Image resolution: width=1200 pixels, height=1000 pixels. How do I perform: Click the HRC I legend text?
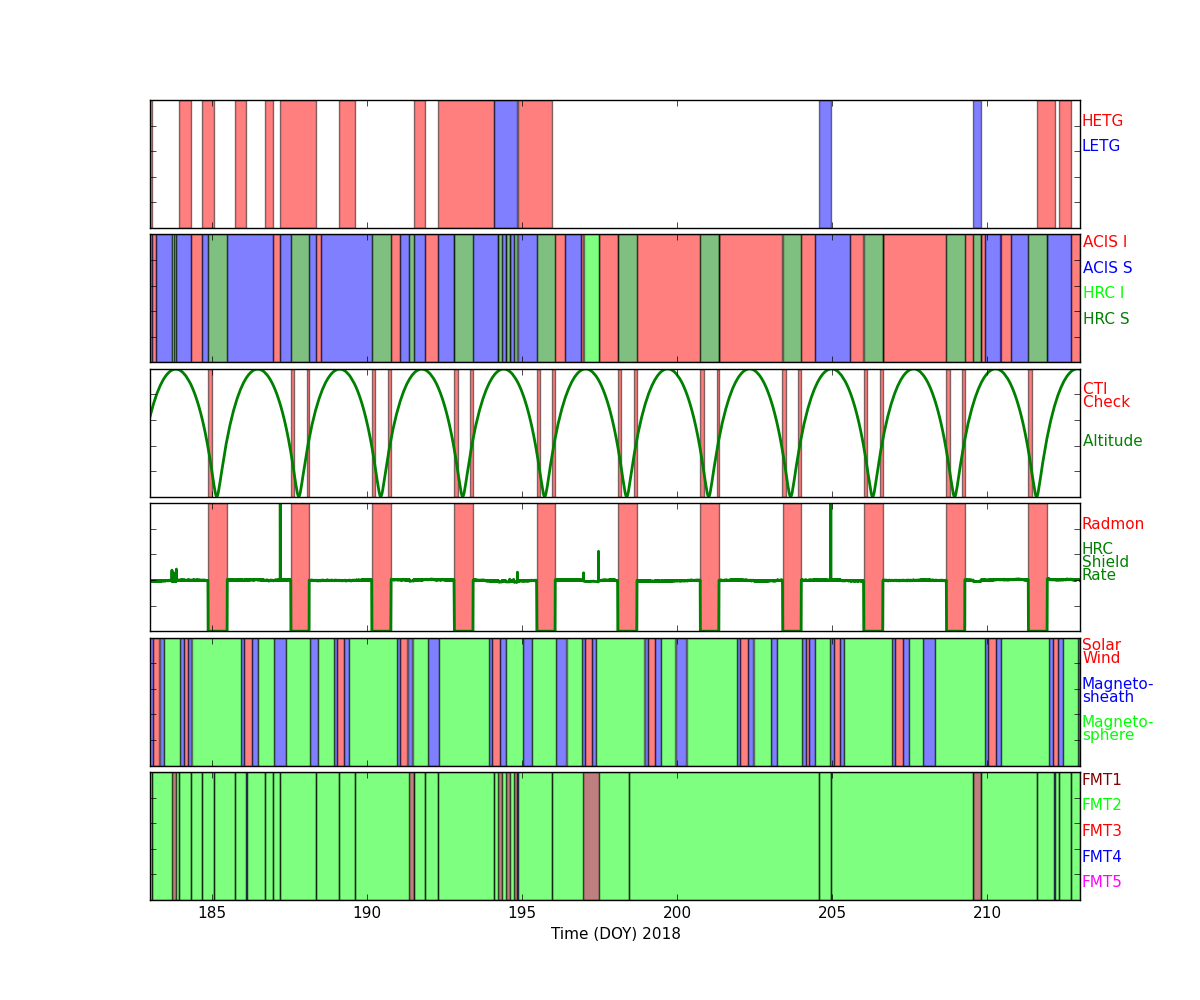pos(1103,293)
